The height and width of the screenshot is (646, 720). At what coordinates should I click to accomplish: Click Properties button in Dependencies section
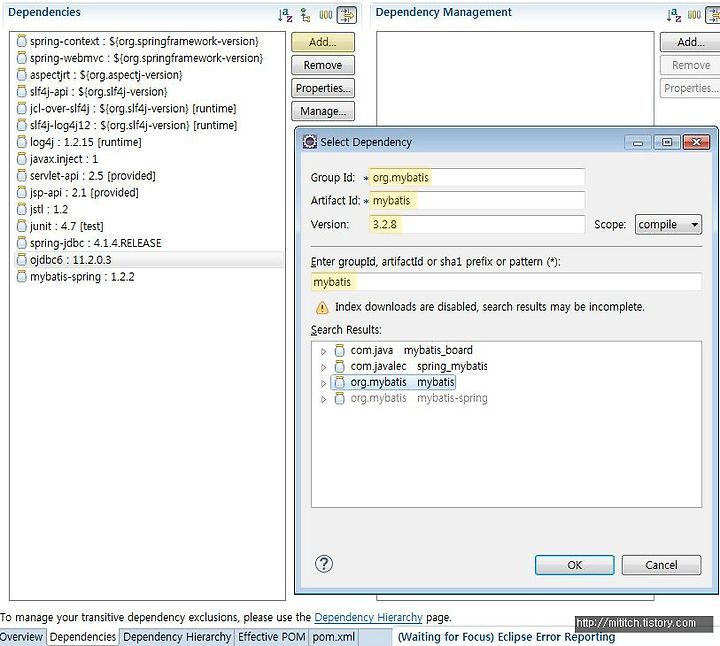323,88
